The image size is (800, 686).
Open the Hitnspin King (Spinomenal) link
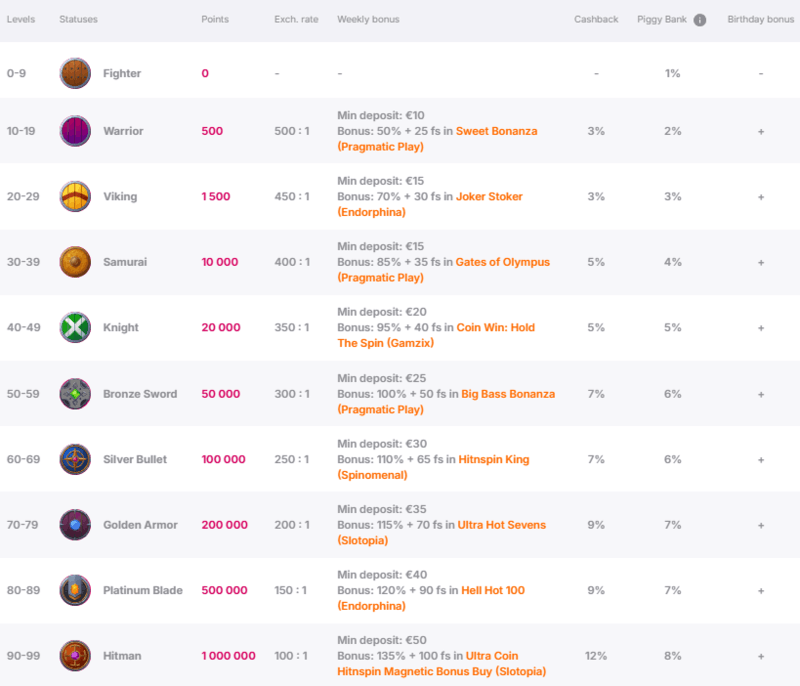coord(433,467)
